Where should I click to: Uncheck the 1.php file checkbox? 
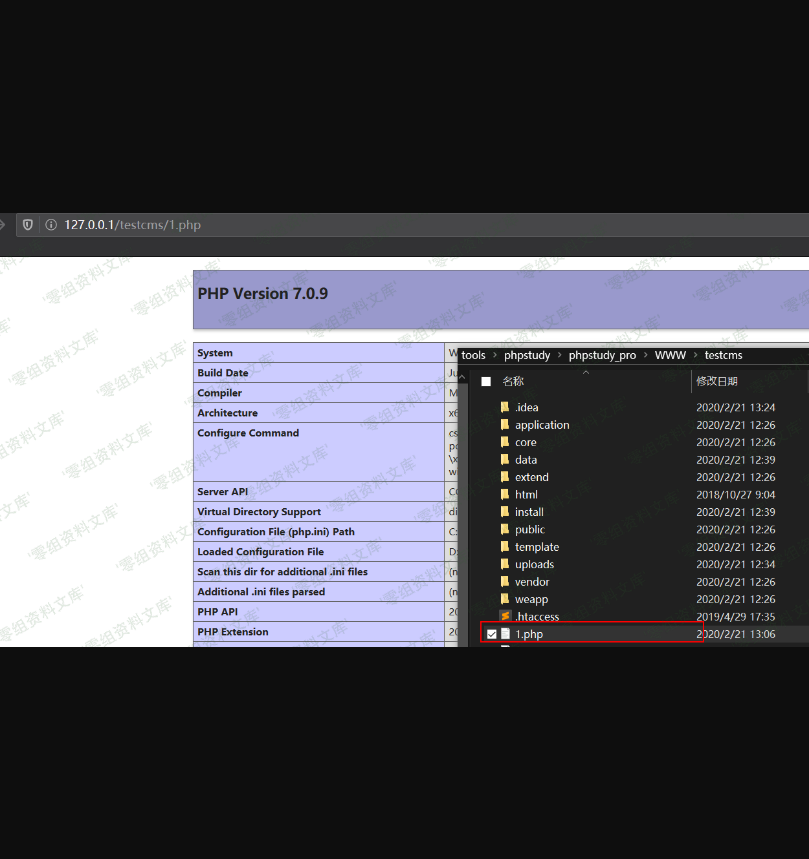pos(491,634)
